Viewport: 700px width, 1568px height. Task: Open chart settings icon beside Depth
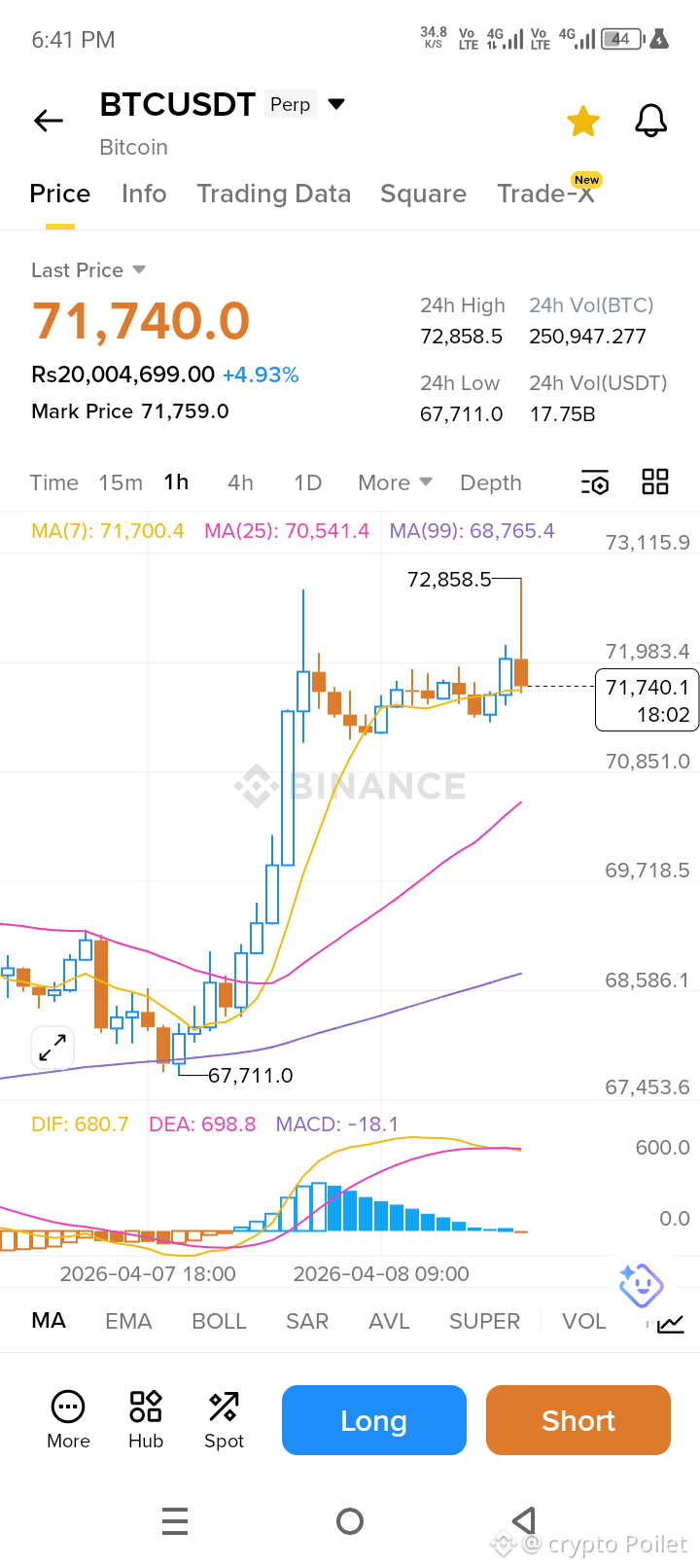pos(595,482)
